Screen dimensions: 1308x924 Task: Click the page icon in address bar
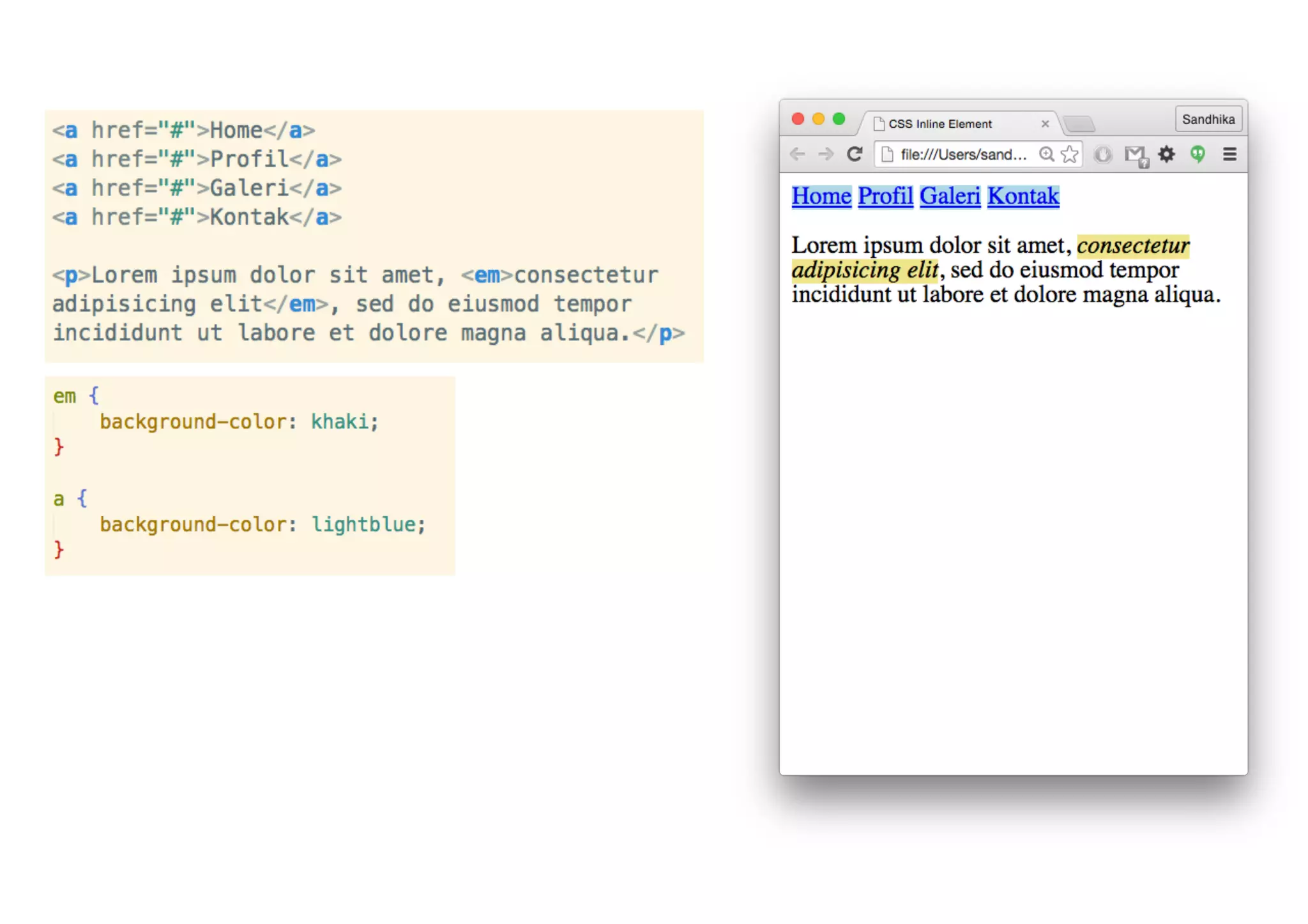[x=887, y=155]
